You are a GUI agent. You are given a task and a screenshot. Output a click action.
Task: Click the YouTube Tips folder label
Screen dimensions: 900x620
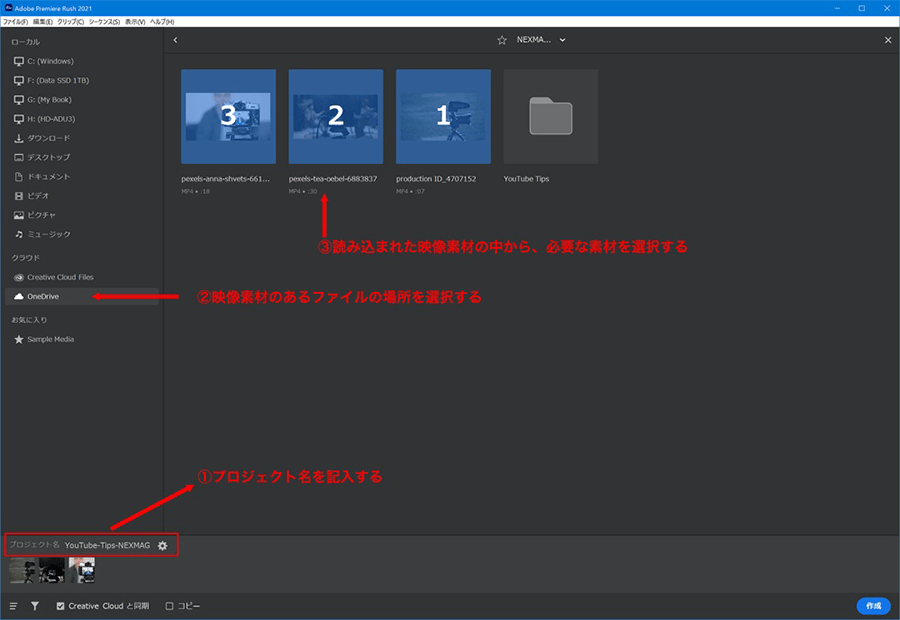coord(526,179)
